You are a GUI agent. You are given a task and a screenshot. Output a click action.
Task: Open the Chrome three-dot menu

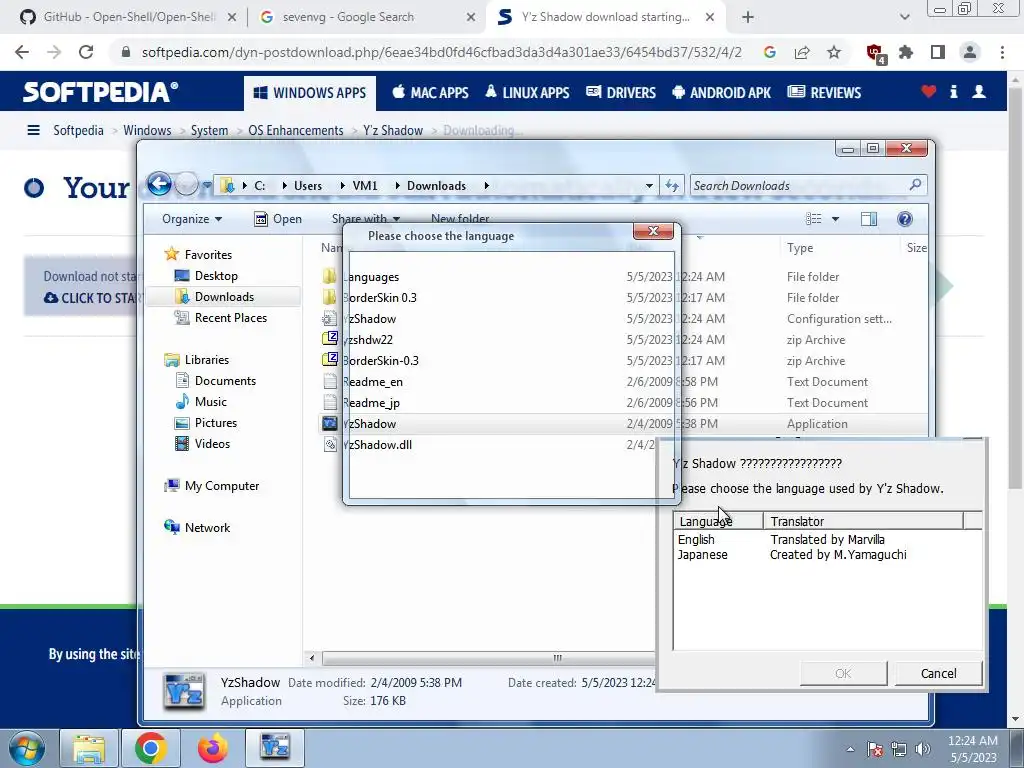(x=1002, y=52)
